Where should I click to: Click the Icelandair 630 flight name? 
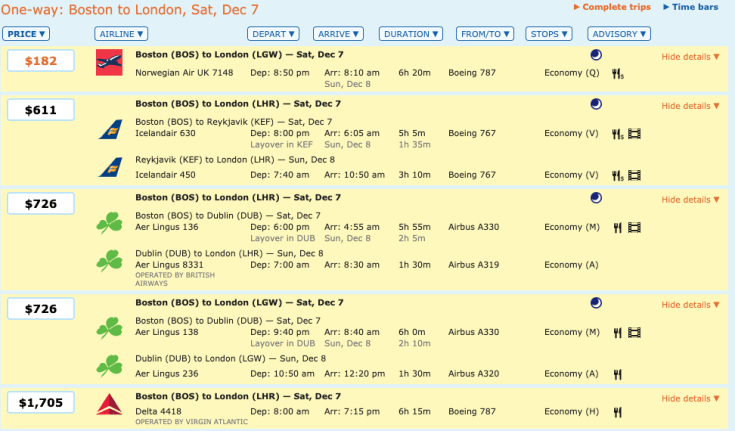[x=165, y=133]
